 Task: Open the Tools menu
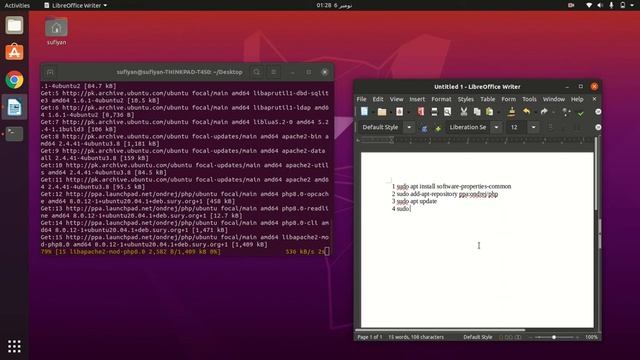pos(529,99)
